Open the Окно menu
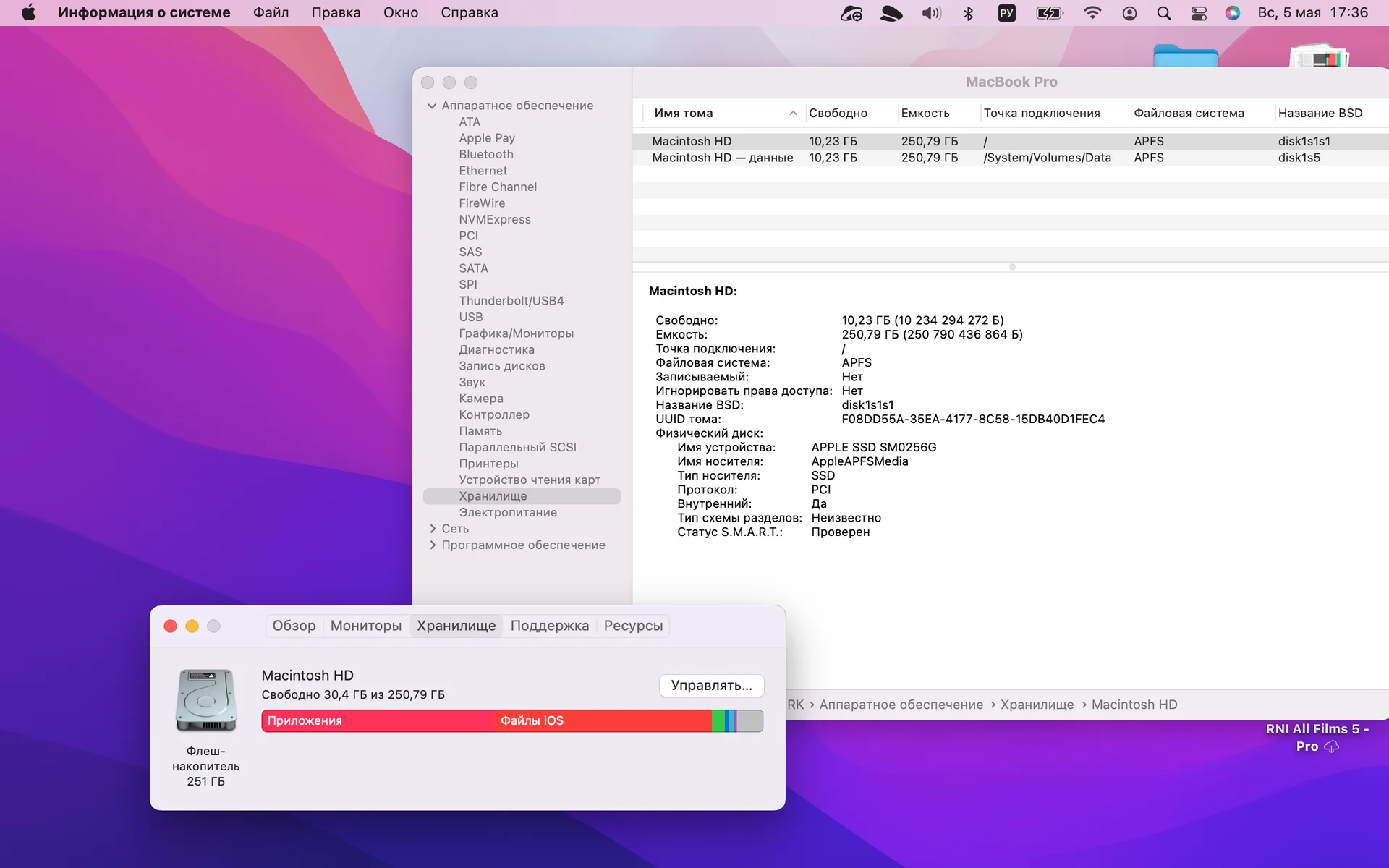Viewport: 1389px width, 868px height. [x=401, y=13]
